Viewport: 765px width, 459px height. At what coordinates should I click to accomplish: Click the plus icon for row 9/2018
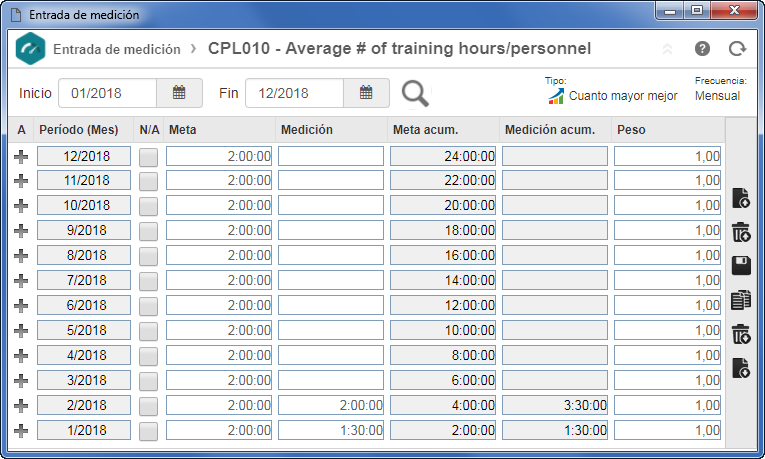pos(21,231)
